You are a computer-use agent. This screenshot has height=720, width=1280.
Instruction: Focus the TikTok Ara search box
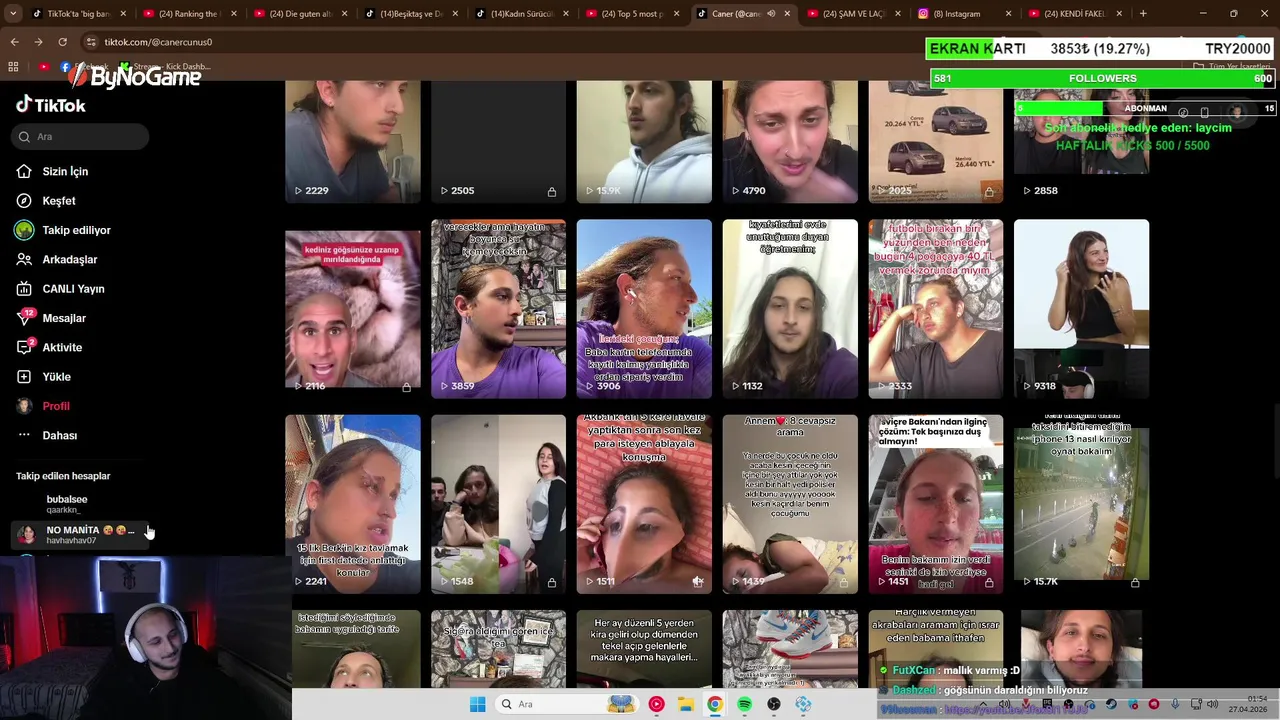(82, 136)
